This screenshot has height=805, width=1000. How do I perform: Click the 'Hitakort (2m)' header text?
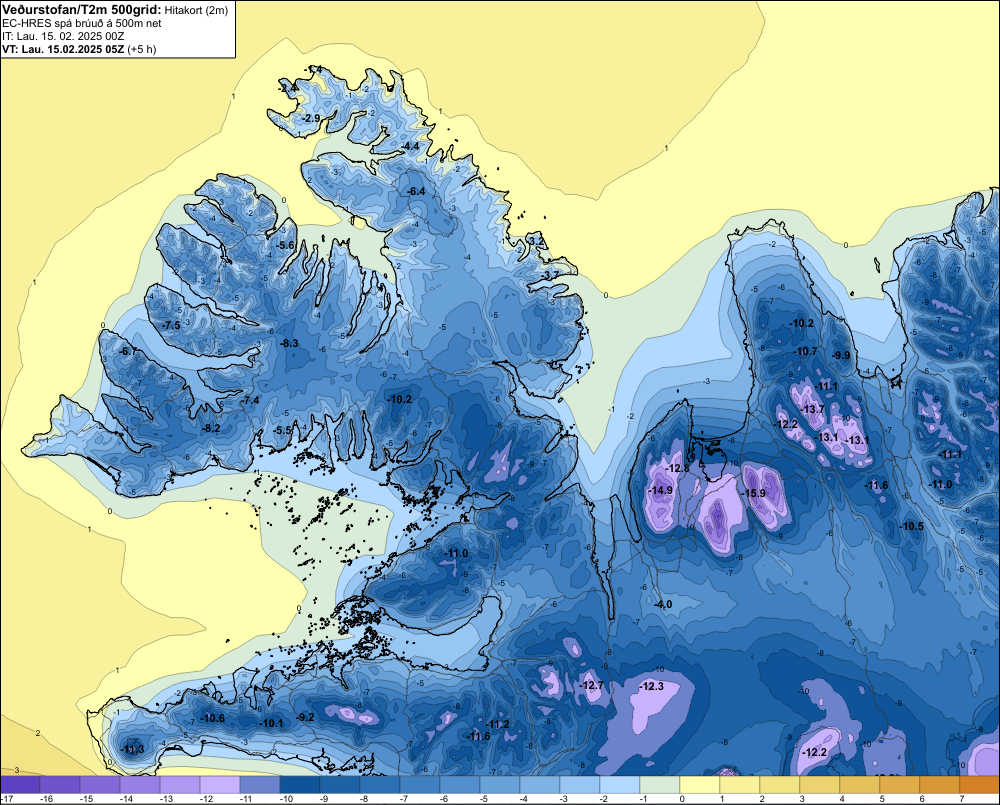point(195,10)
